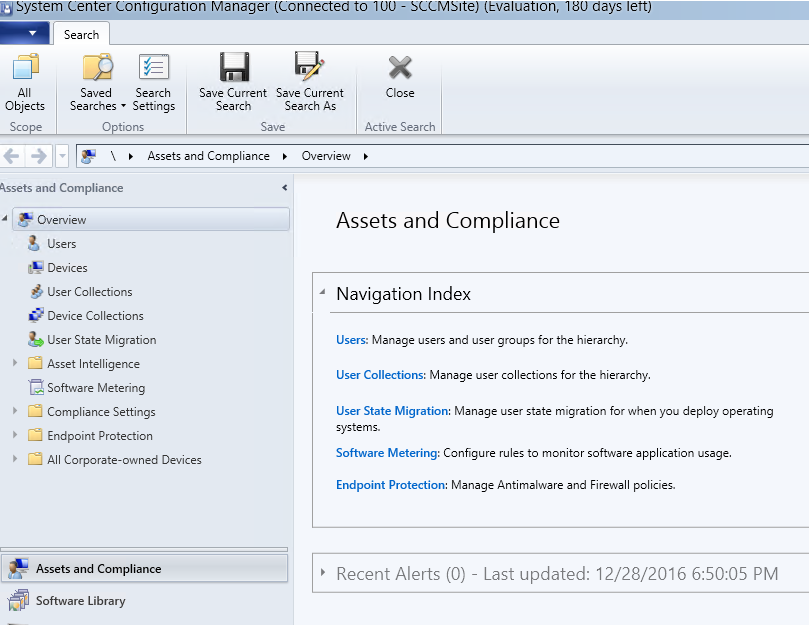Select the All Corporate-owned Devices folder icon
The image size is (809, 625).
tap(35, 459)
